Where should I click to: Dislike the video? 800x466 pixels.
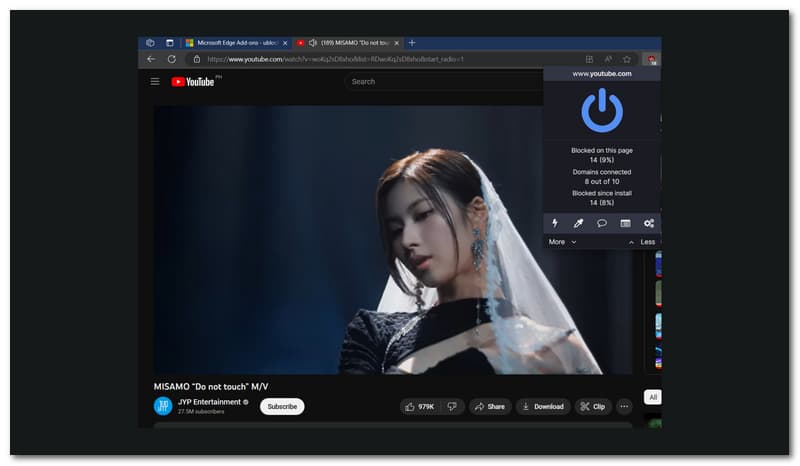point(453,407)
